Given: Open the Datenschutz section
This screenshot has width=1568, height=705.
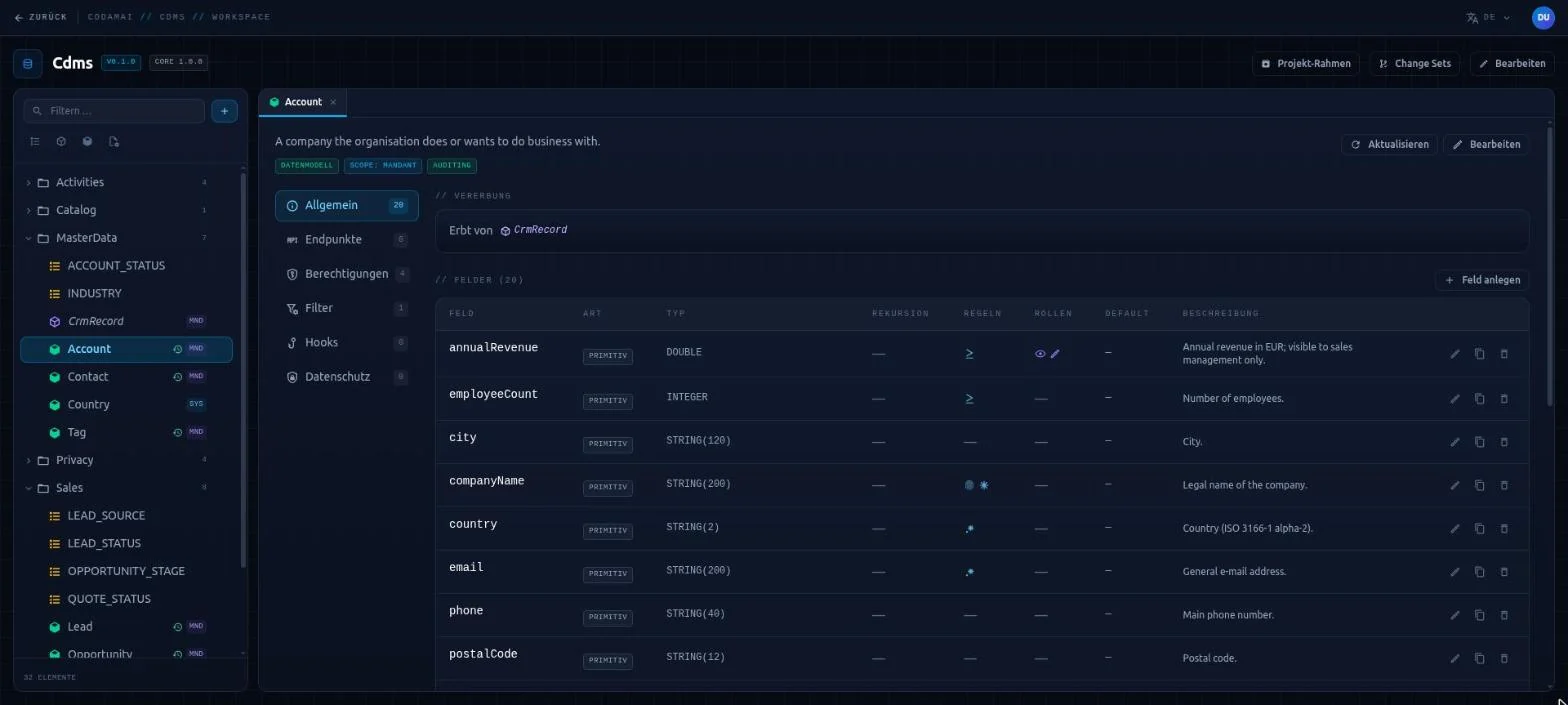Looking at the screenshot, I should tap(346, 377).
